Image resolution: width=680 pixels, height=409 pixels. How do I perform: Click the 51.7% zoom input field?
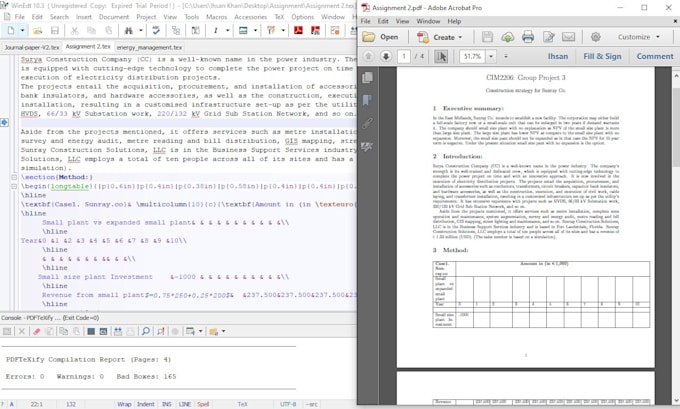tap(472, 56)
